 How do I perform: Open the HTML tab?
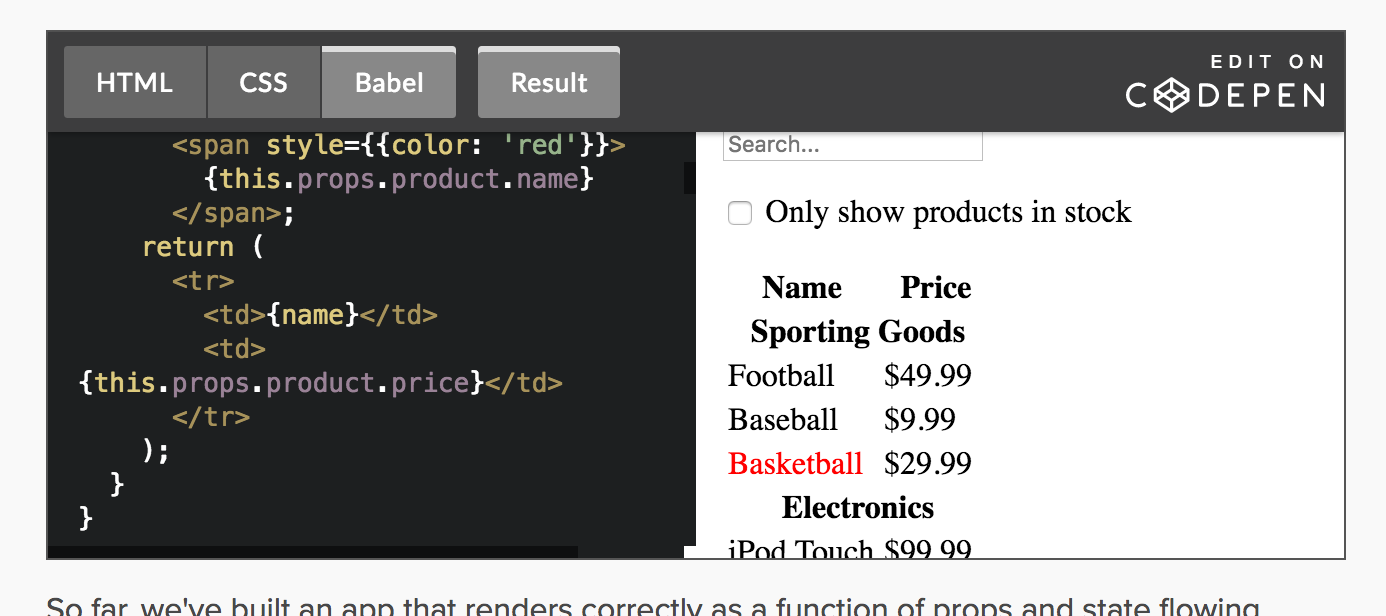pyautogui.click(x=135, y=82)
